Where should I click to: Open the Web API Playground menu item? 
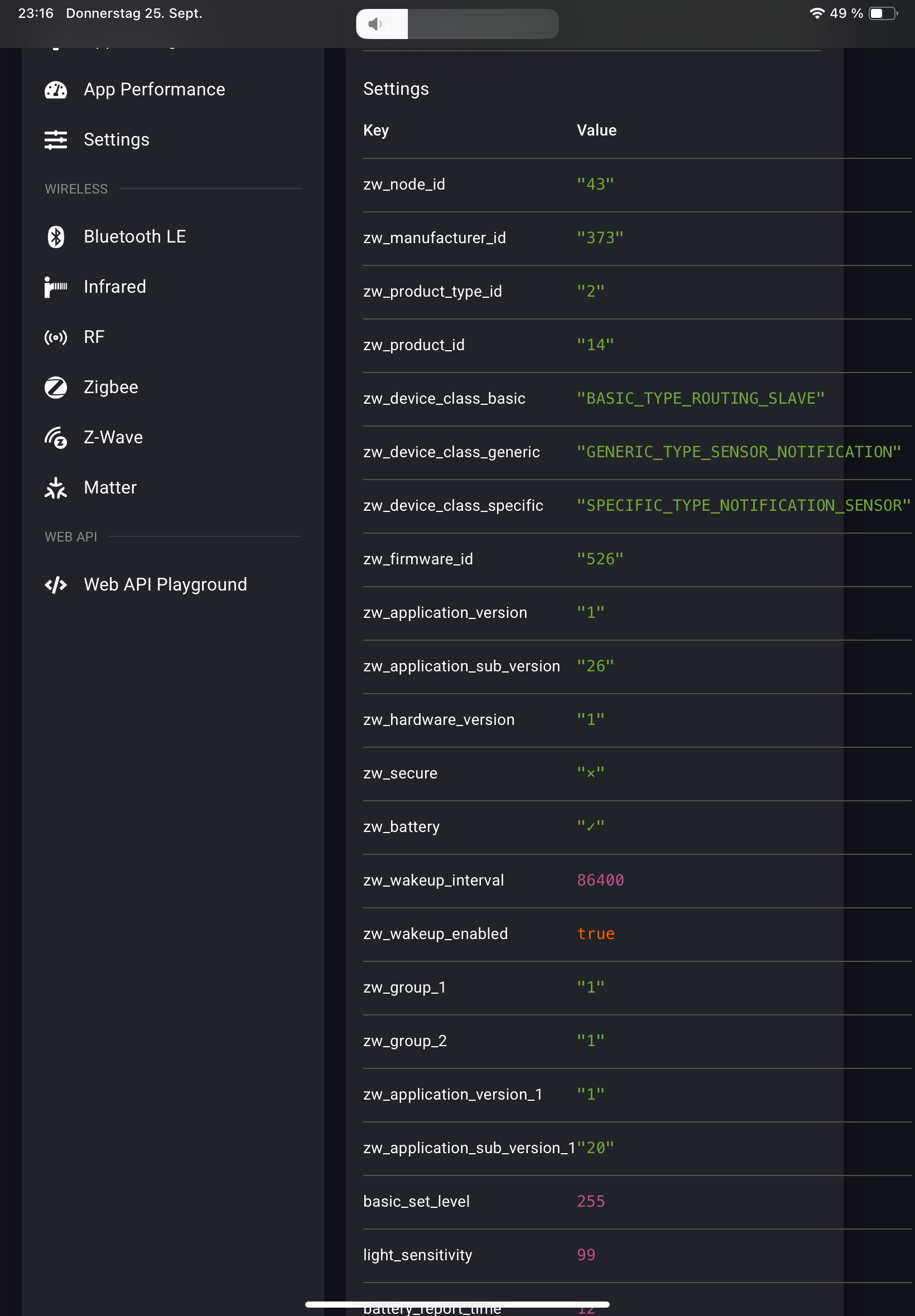point(165,584)
